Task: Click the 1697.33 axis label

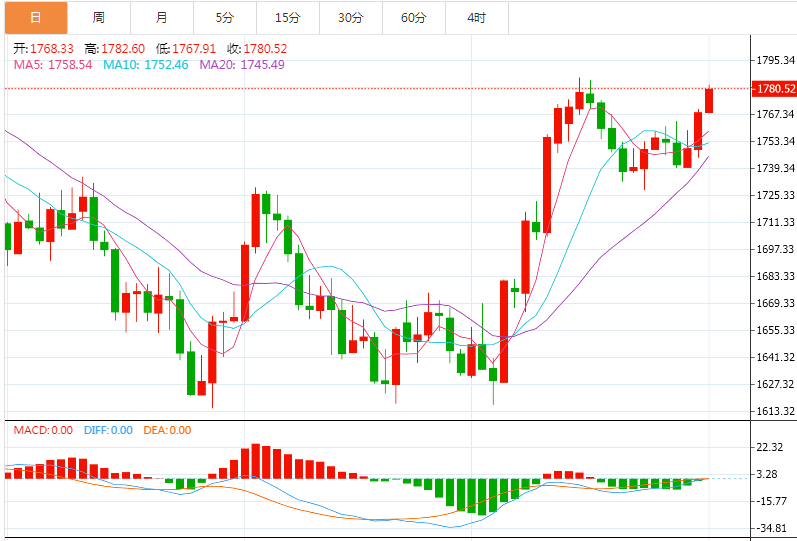Action: [x=776, y=249]
